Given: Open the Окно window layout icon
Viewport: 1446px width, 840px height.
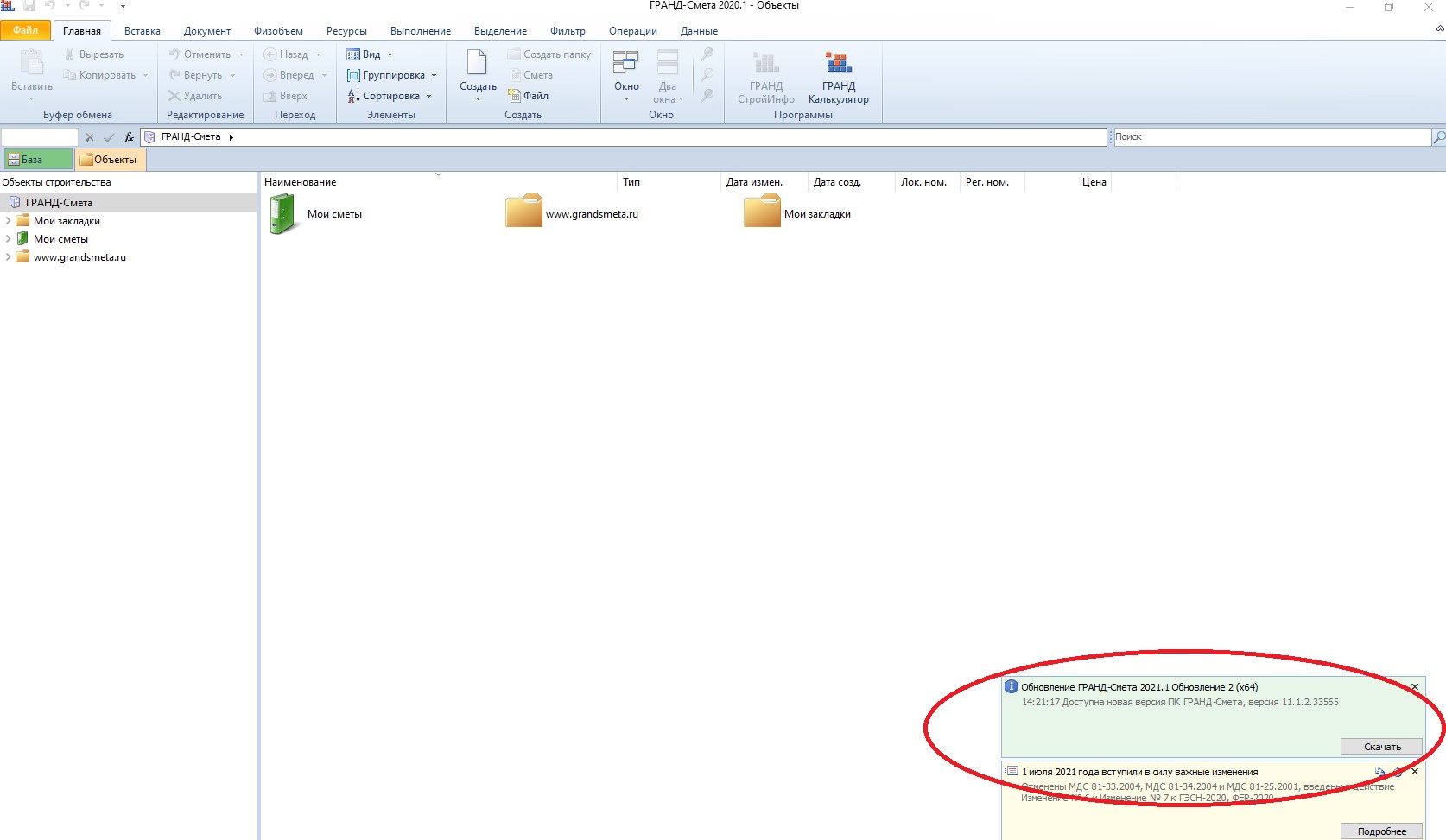Looking at the screenshot, I should pyautogui.click(x=625, y=65).
